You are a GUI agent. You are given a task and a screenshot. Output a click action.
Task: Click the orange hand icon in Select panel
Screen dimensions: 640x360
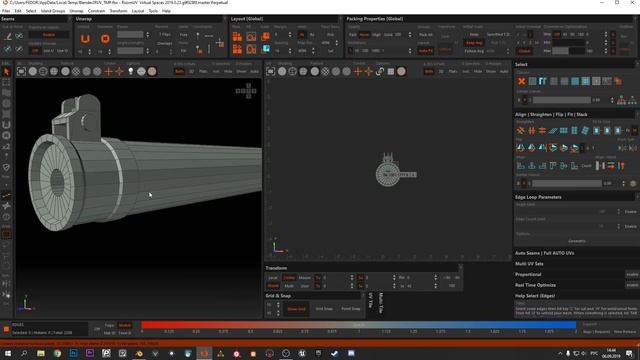tap(618, 81)
